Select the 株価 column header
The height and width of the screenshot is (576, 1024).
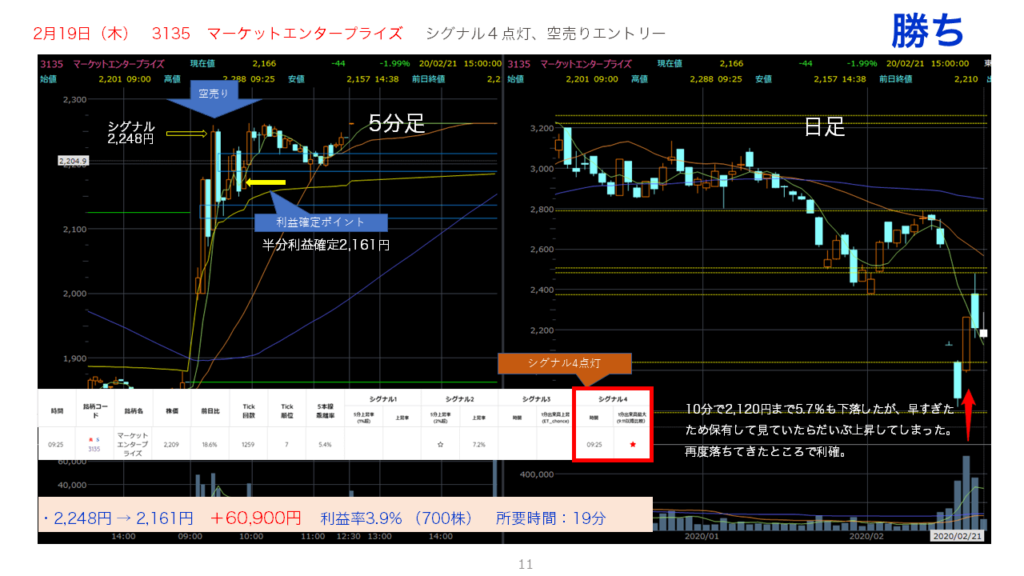click(x=172, y=411)
